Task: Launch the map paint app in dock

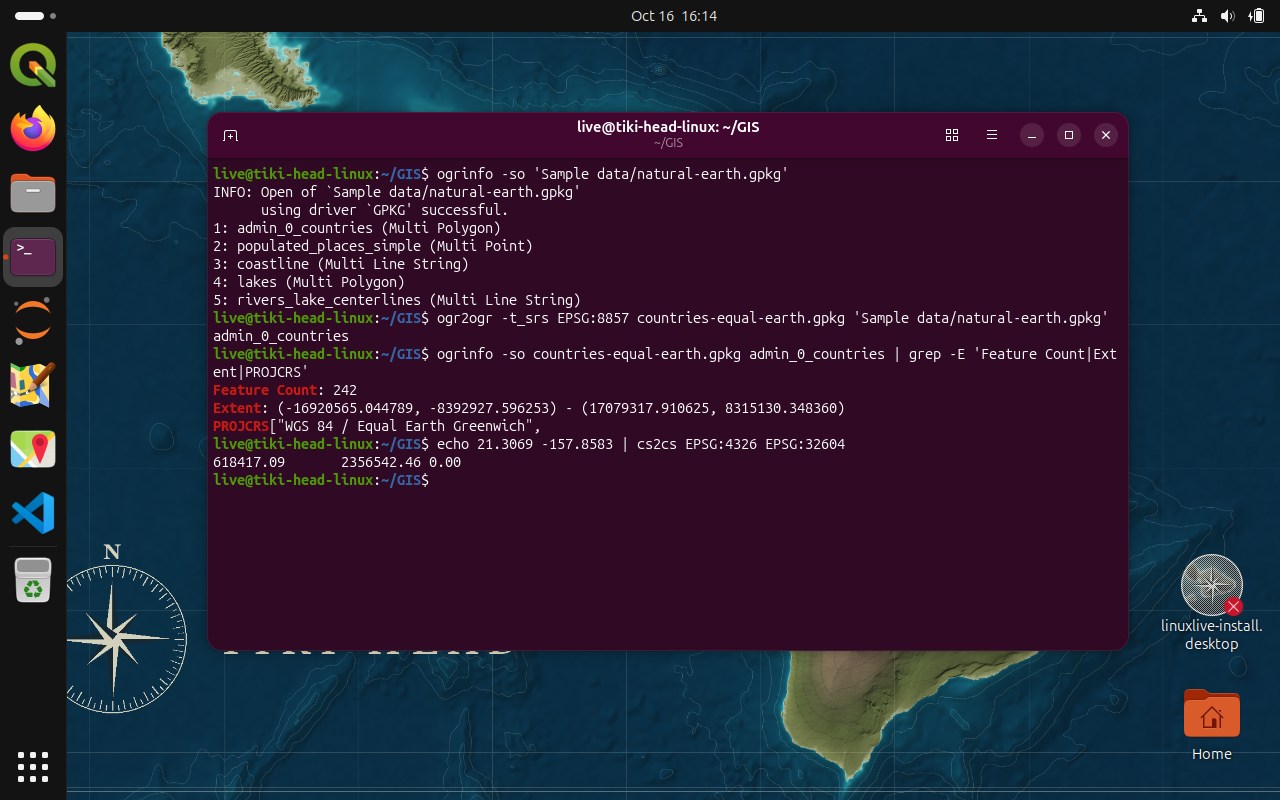Action: click(x=33, y=385)
